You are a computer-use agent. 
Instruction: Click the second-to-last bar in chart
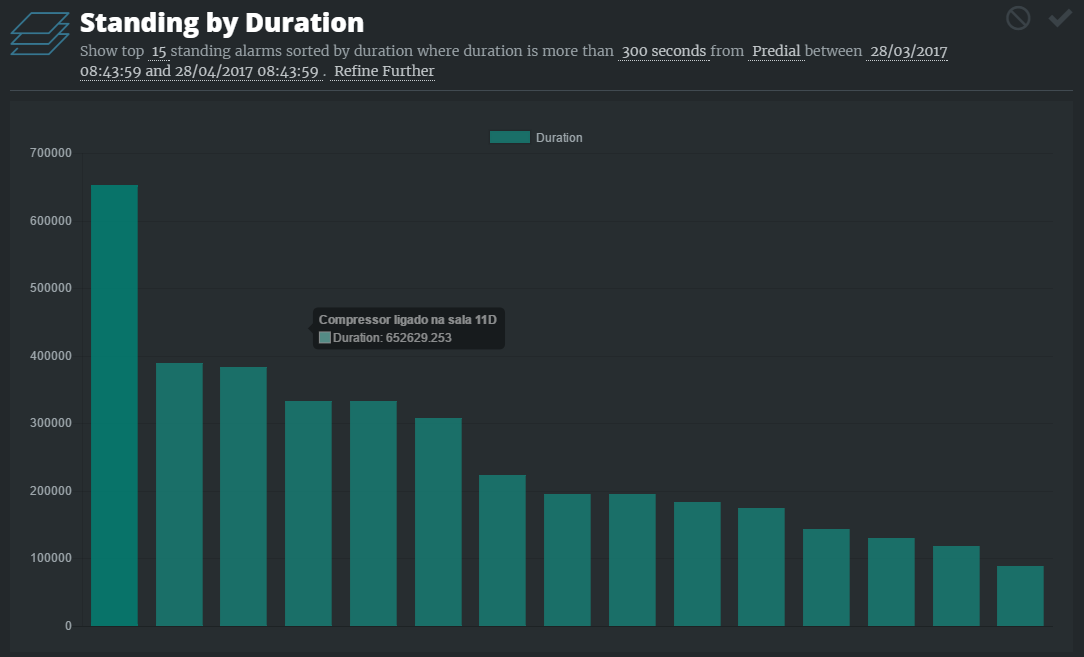coord(956,586)
